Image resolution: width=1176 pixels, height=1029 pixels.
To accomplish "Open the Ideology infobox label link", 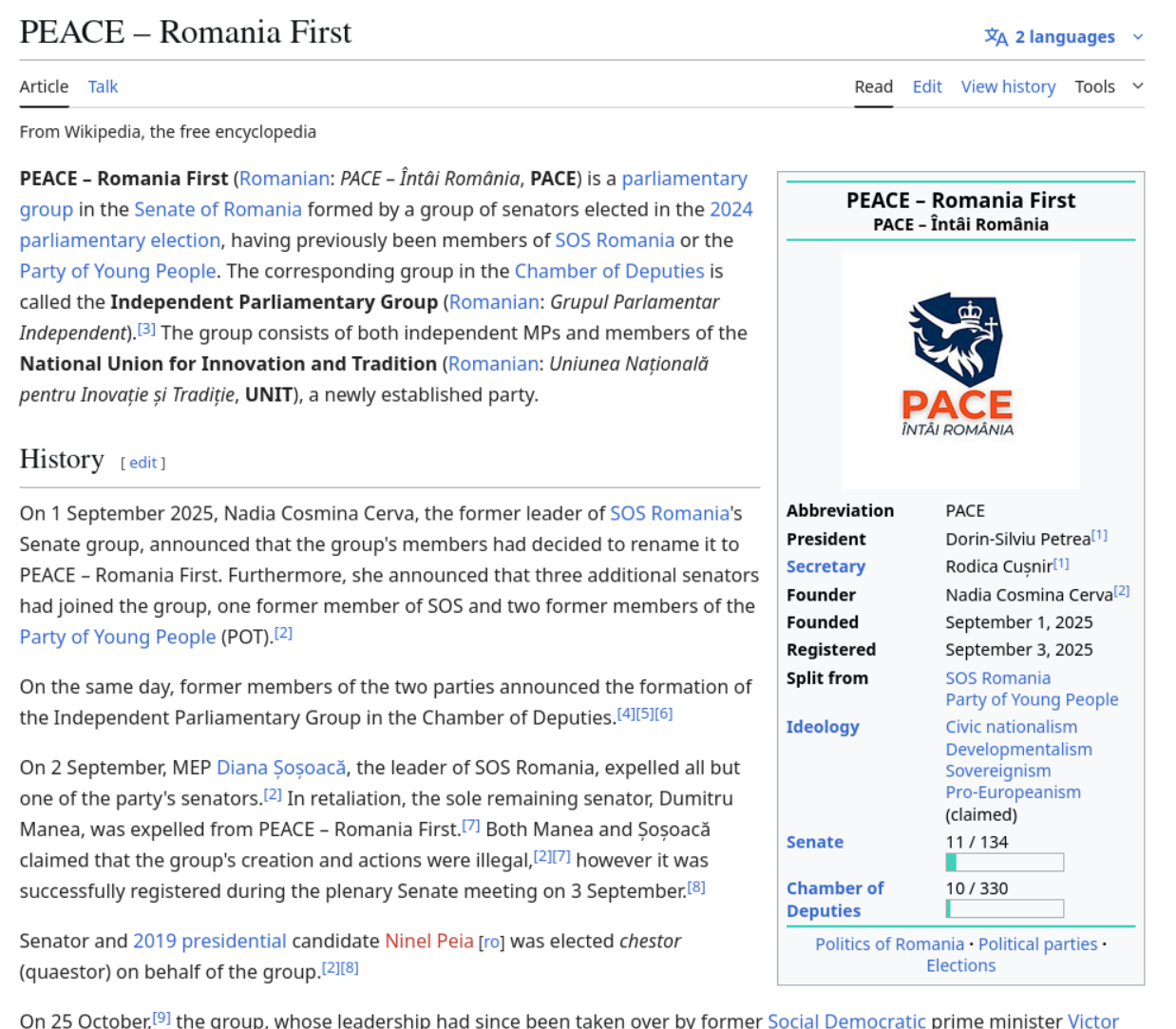I will pos(823,727).
